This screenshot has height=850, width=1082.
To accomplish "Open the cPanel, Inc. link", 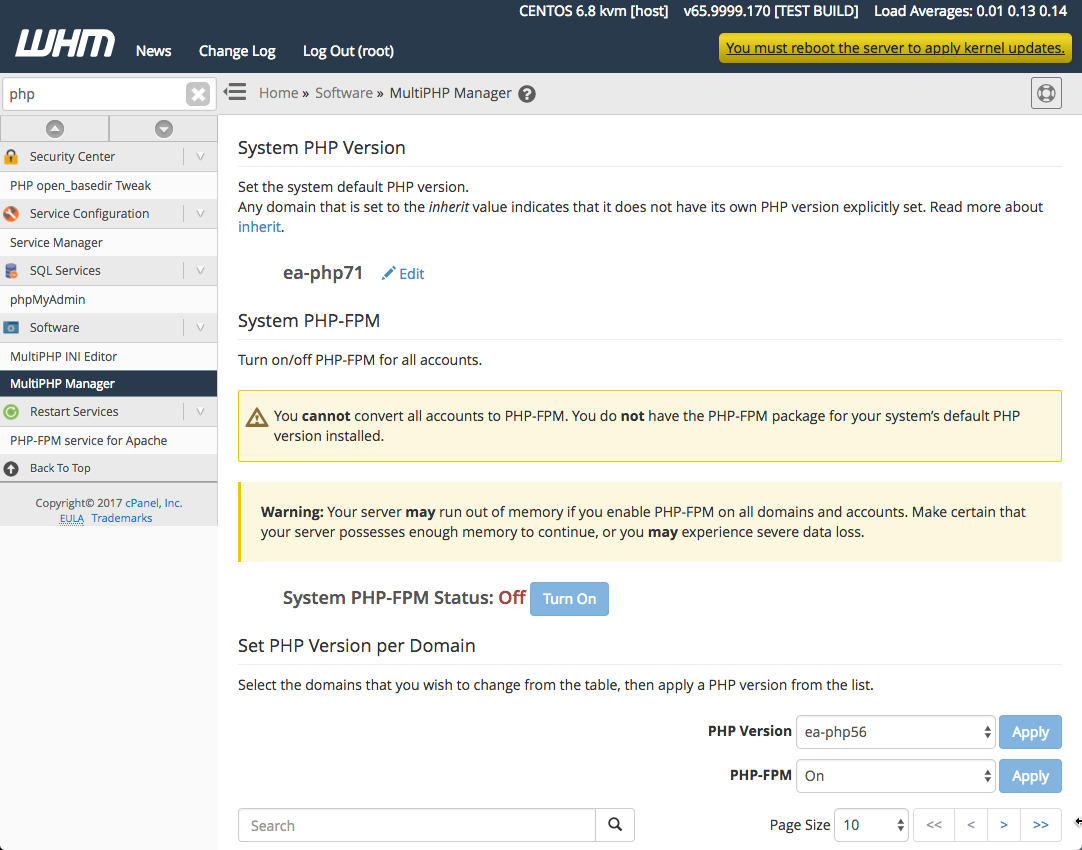I will tap(154, 503).
